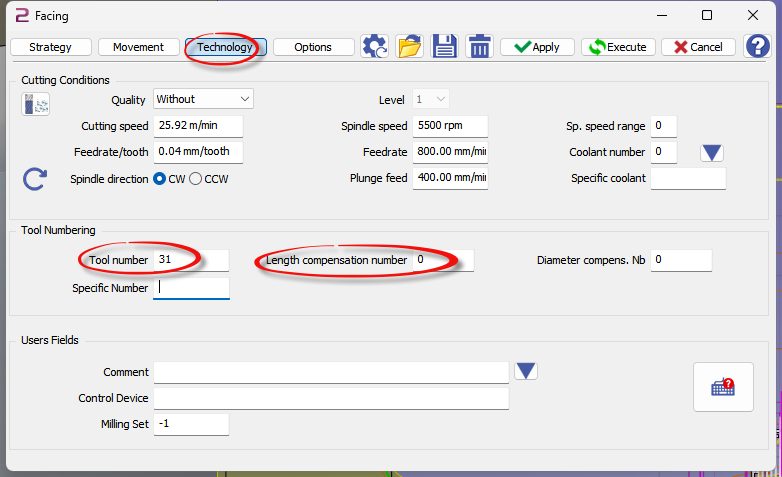The image size is (782, 477).
Task: Select the CCW spindle direction
Action: (x=196, y=179)
